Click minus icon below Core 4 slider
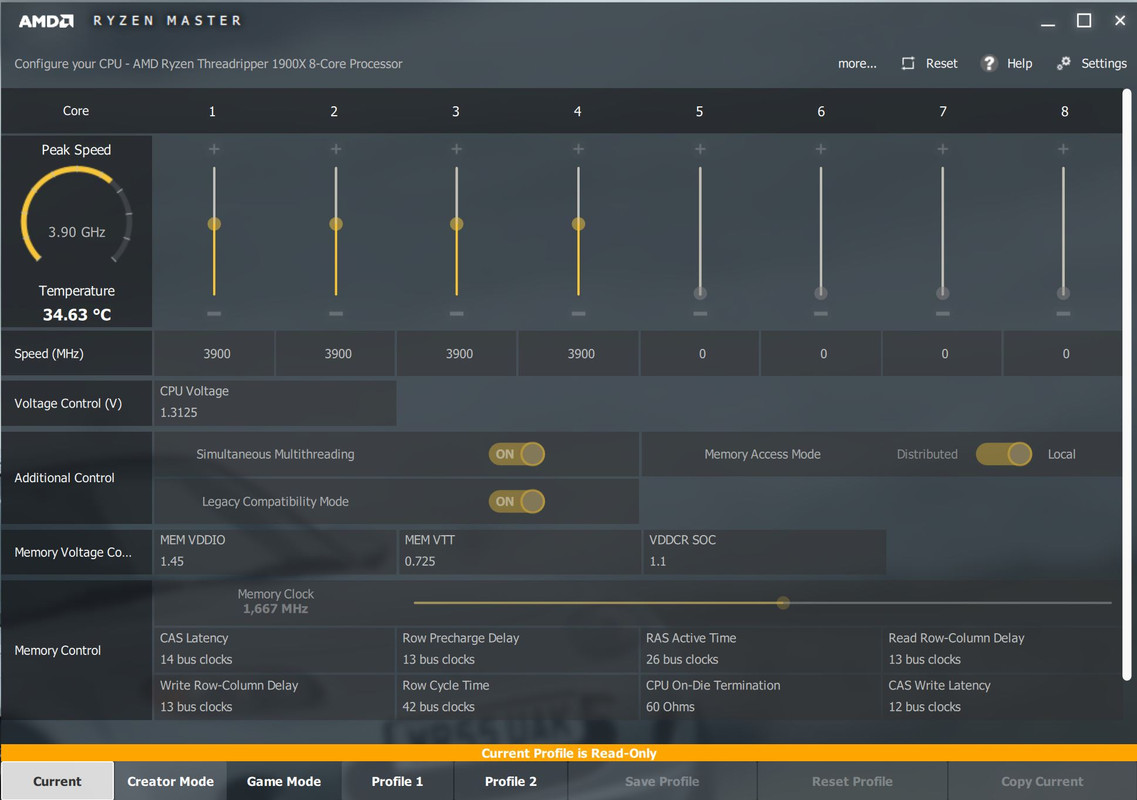 (x=578, y=313)
